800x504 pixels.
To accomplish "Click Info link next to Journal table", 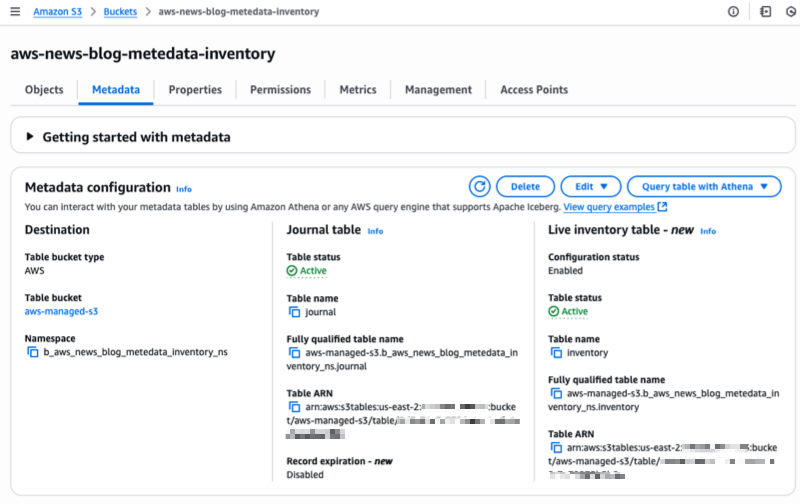I will point(375,231).
